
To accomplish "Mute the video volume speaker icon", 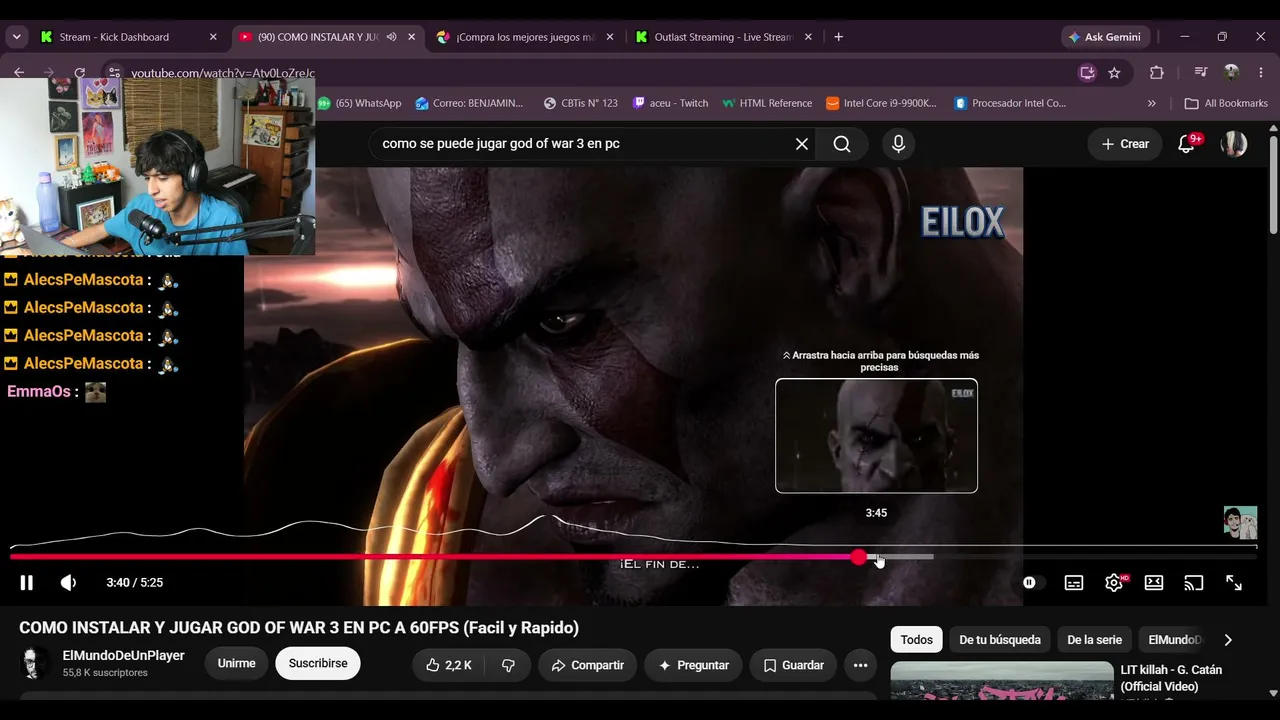I will coord(68,583).
